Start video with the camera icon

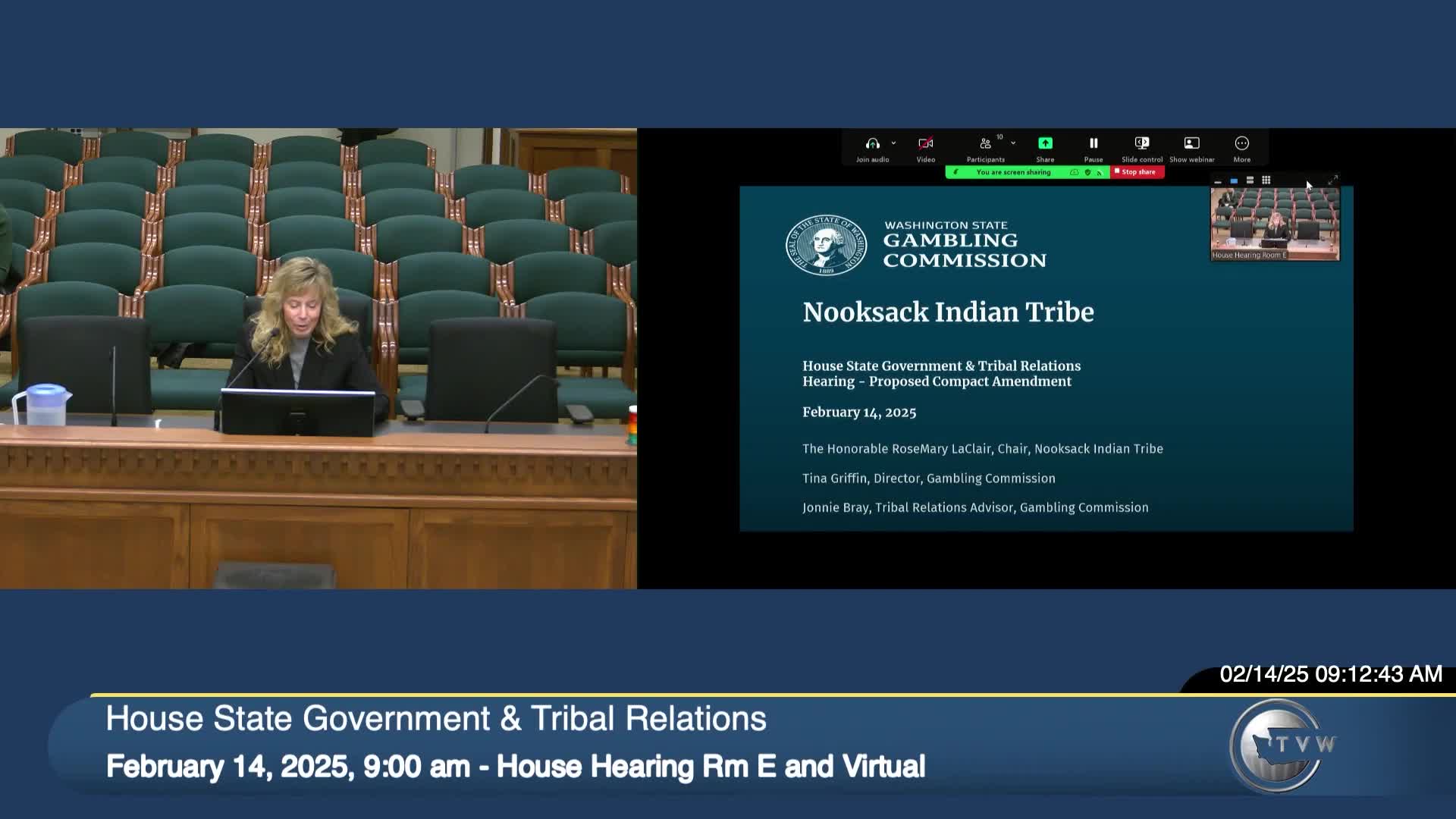[x=925, y=144]
